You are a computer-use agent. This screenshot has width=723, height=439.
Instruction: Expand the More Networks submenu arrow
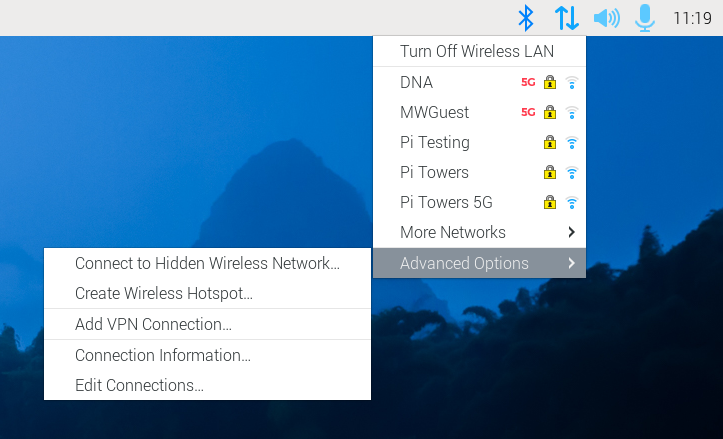click(x=571, y=233)
